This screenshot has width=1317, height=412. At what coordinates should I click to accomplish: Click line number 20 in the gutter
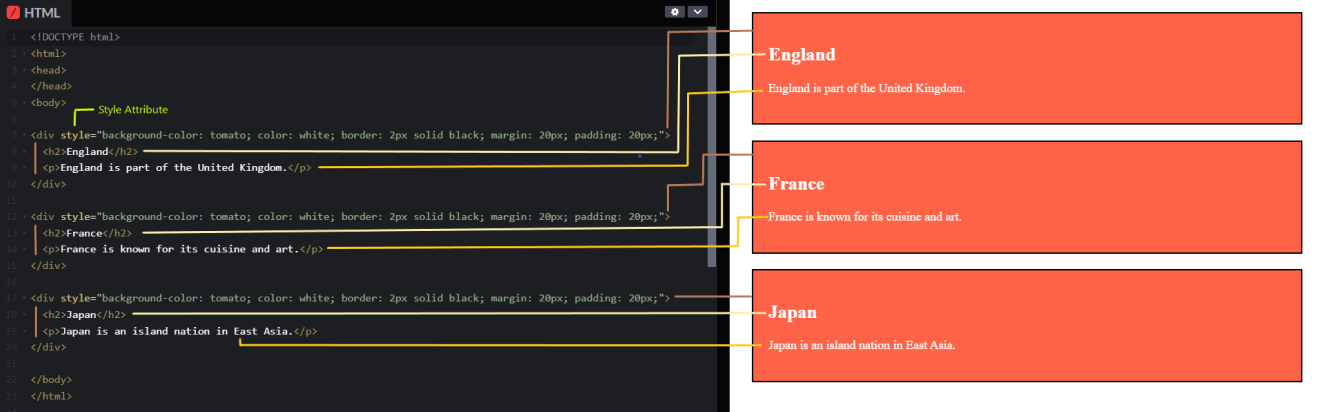click(x=12, y=347)
